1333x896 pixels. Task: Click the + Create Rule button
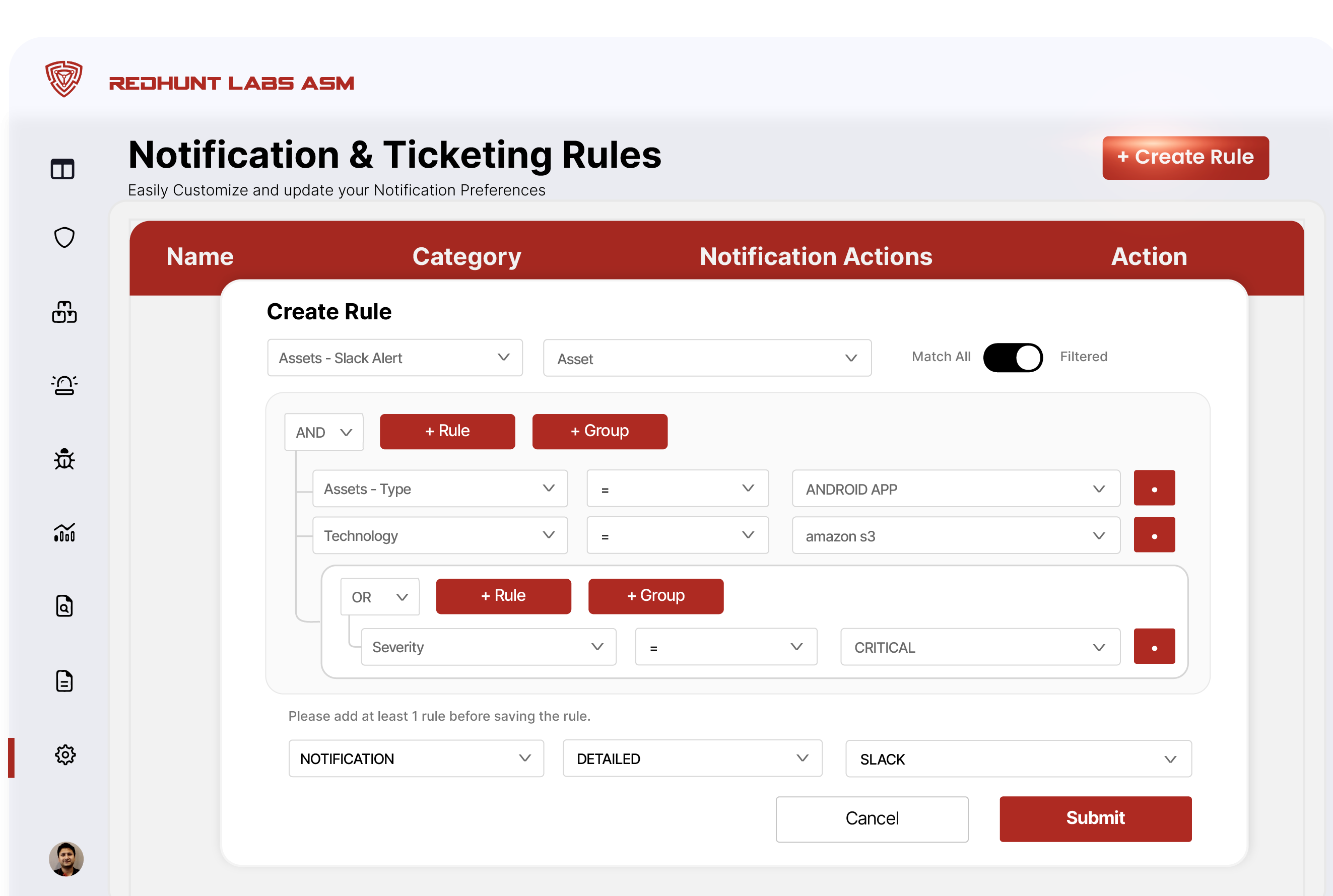tap(1185, 157)
